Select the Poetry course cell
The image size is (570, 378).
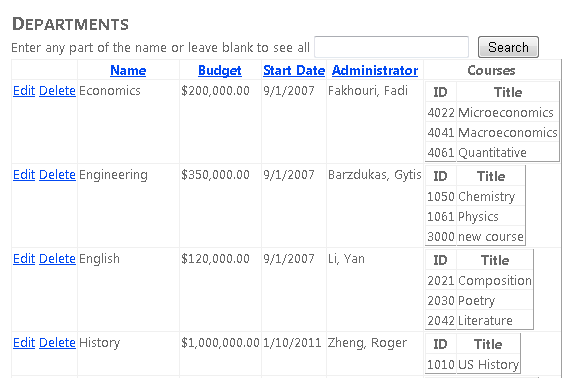click(x=495, y=301)
